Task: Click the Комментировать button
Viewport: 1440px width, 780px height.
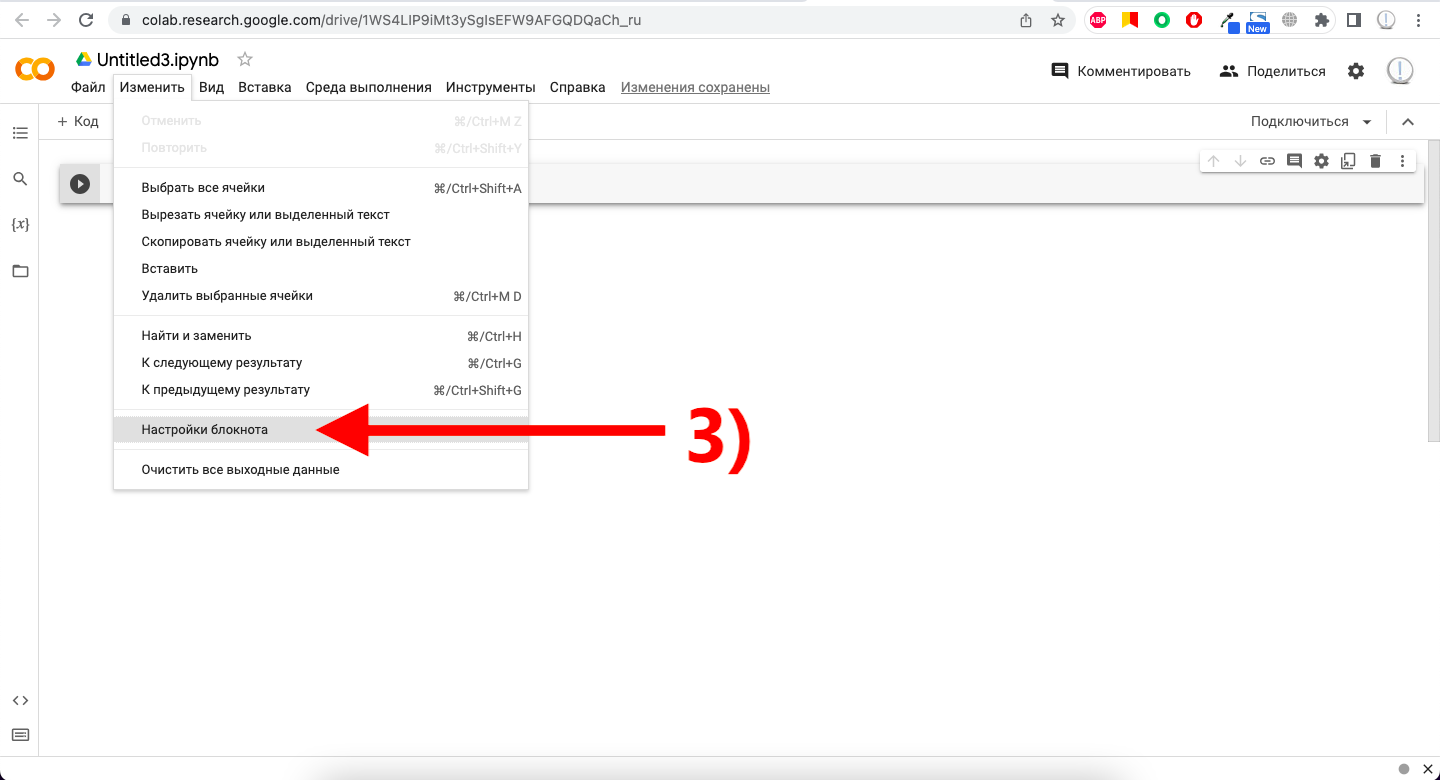Action: point(1121,71)
